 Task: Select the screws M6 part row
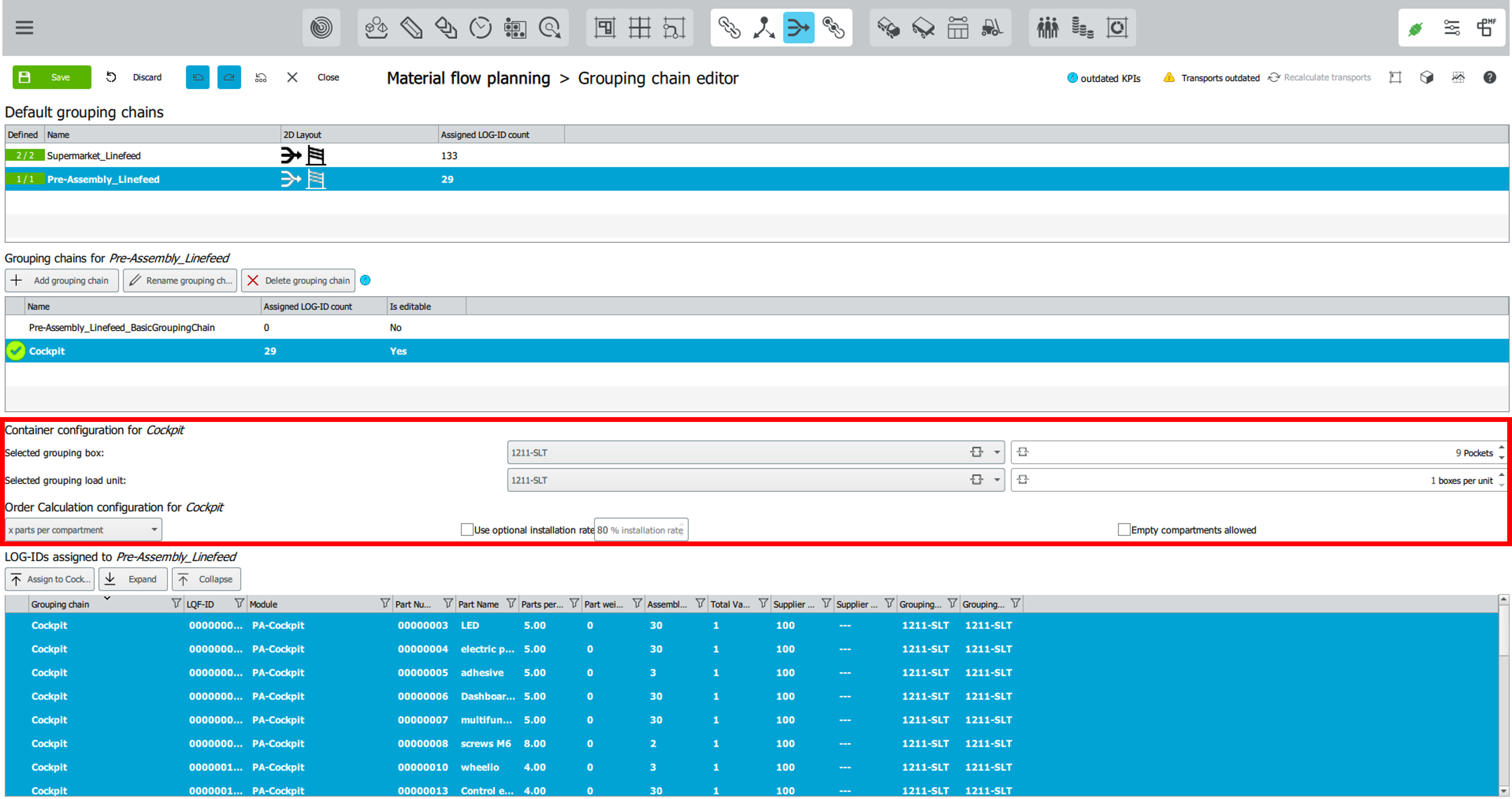tap(752, 743)
